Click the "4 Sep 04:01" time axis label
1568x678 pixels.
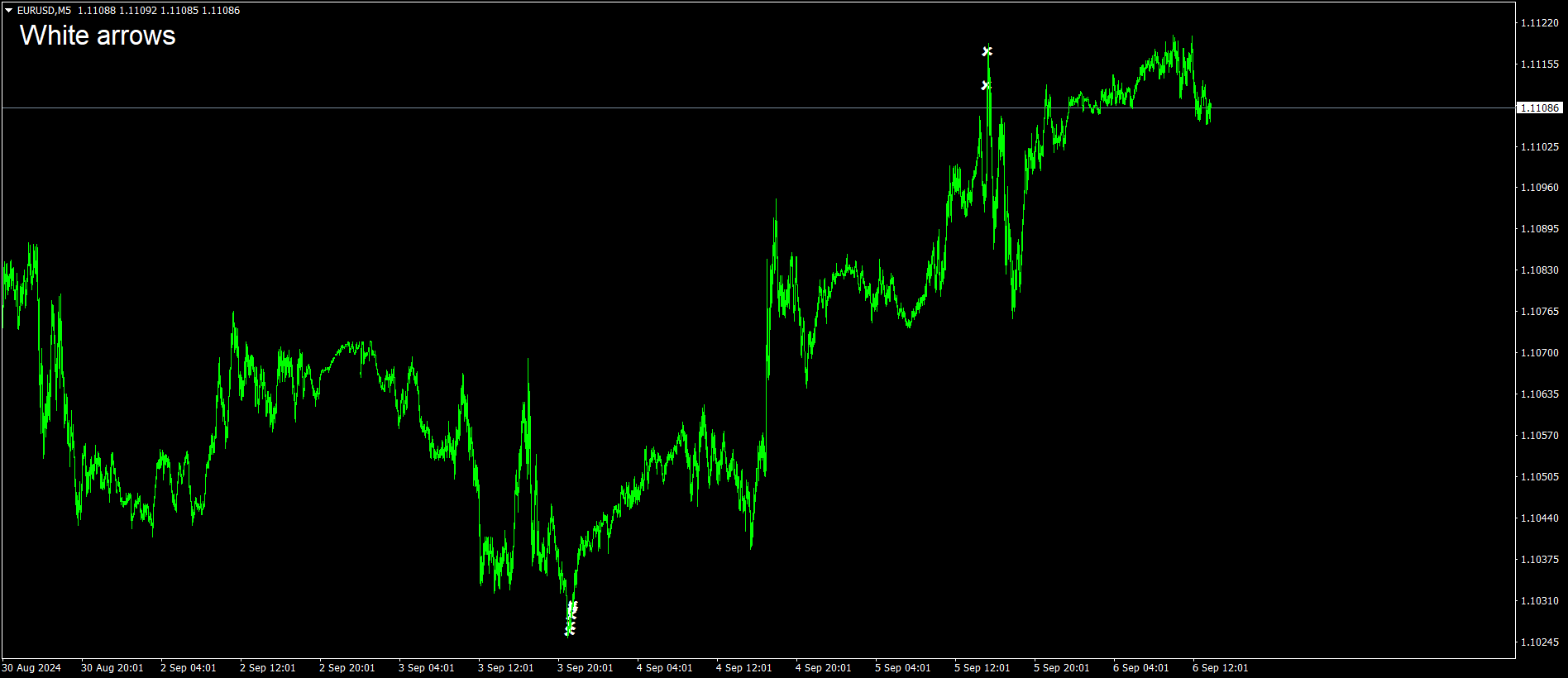665,668
